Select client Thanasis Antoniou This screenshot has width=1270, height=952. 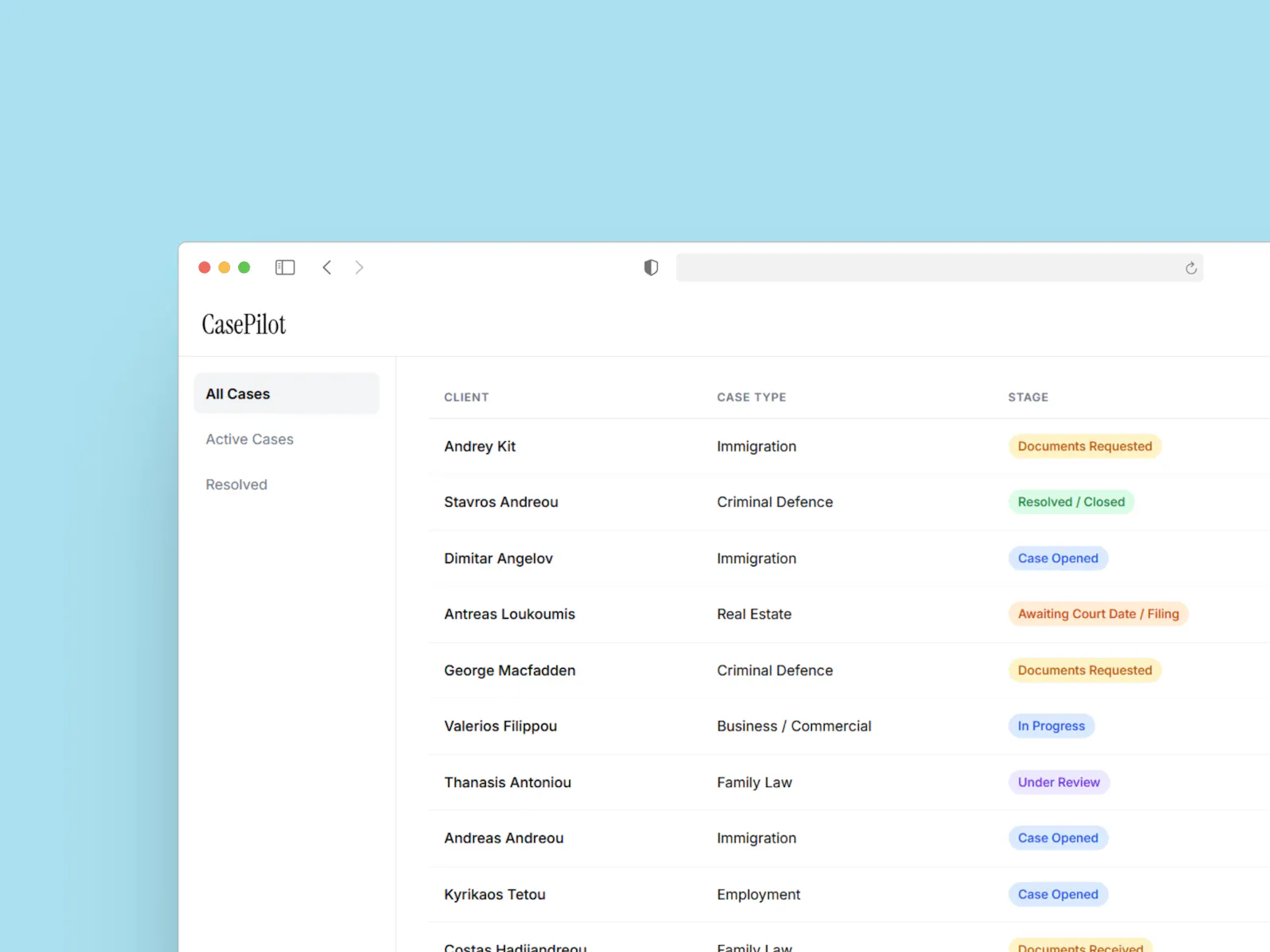pyautogui.click(x=507, y=781)
